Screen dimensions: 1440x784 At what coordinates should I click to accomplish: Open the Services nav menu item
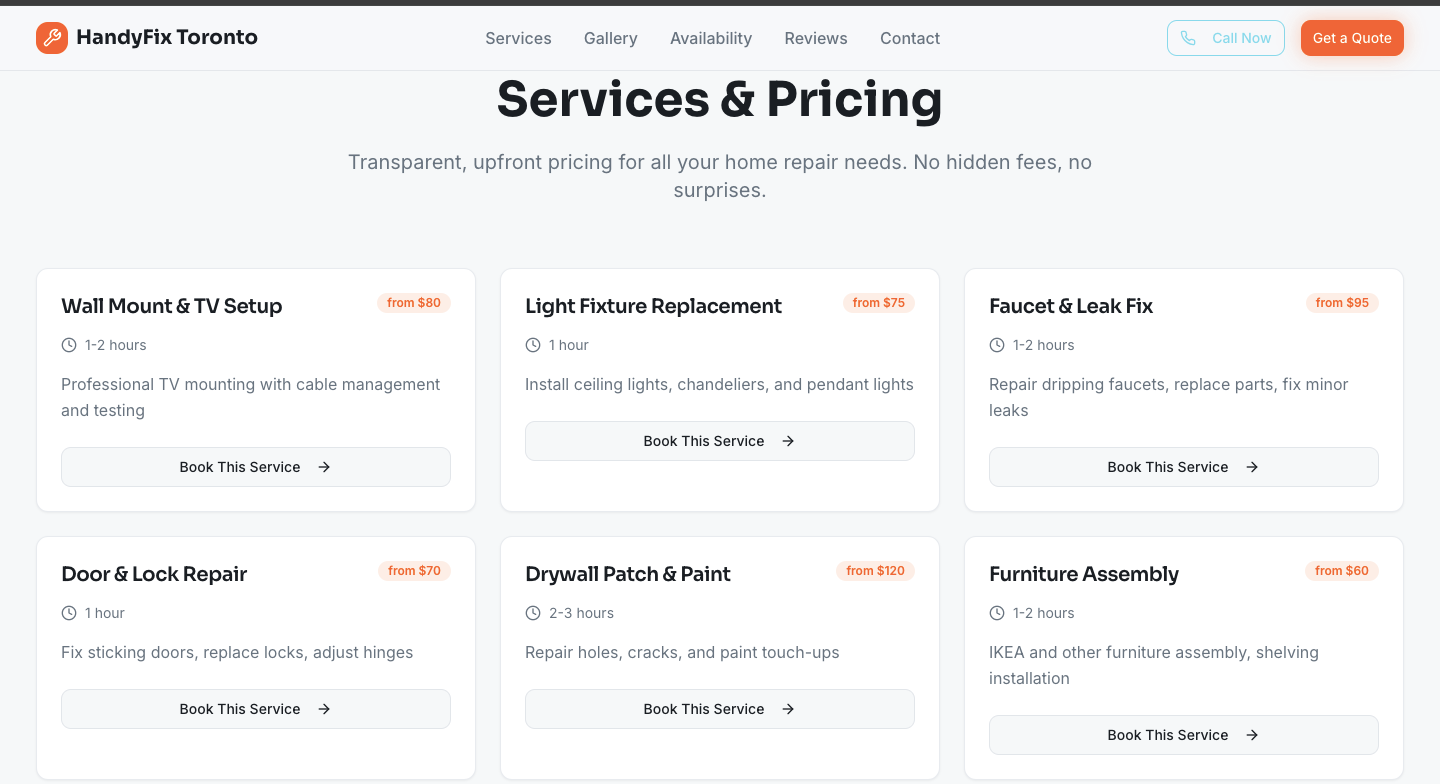[518, 38]
